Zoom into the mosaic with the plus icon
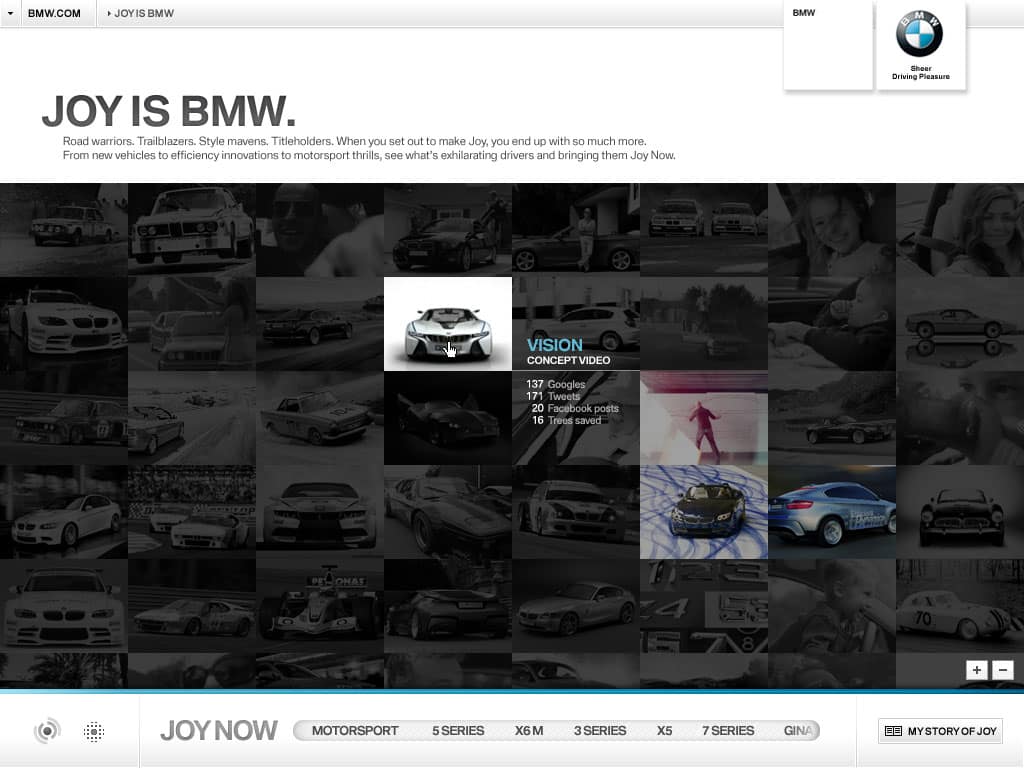Screen dimensions: 1024x768 click(977, 670)
